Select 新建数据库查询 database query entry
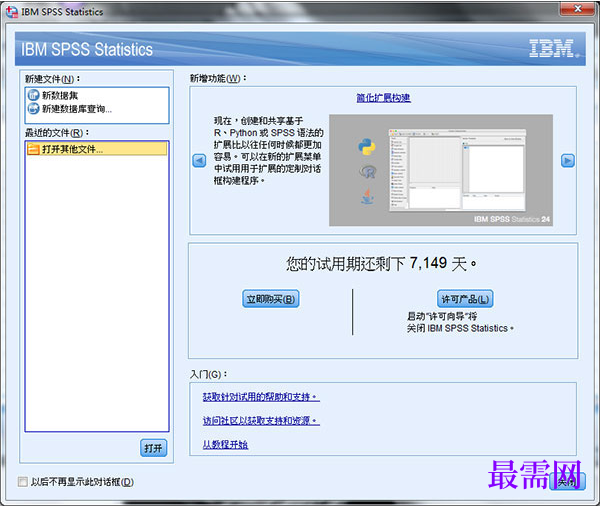The width and height of the screenshot is (600, 506). pos(97,109)
